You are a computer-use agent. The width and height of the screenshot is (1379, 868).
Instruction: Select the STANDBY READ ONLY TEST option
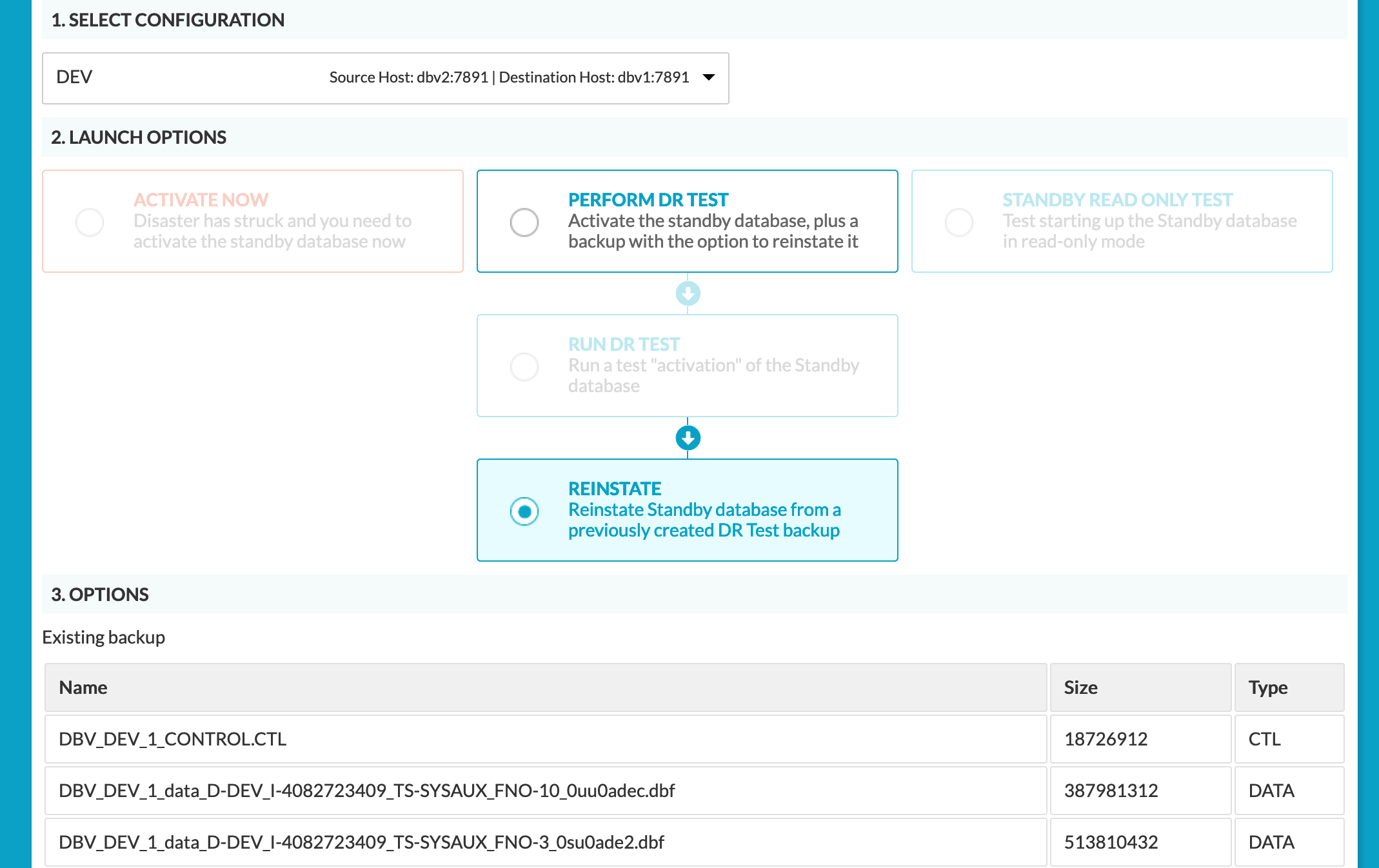958,220
